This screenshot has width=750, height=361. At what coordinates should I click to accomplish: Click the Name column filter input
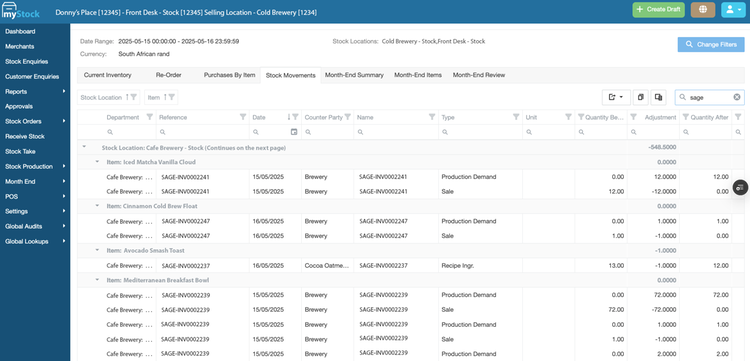[396, 132]
